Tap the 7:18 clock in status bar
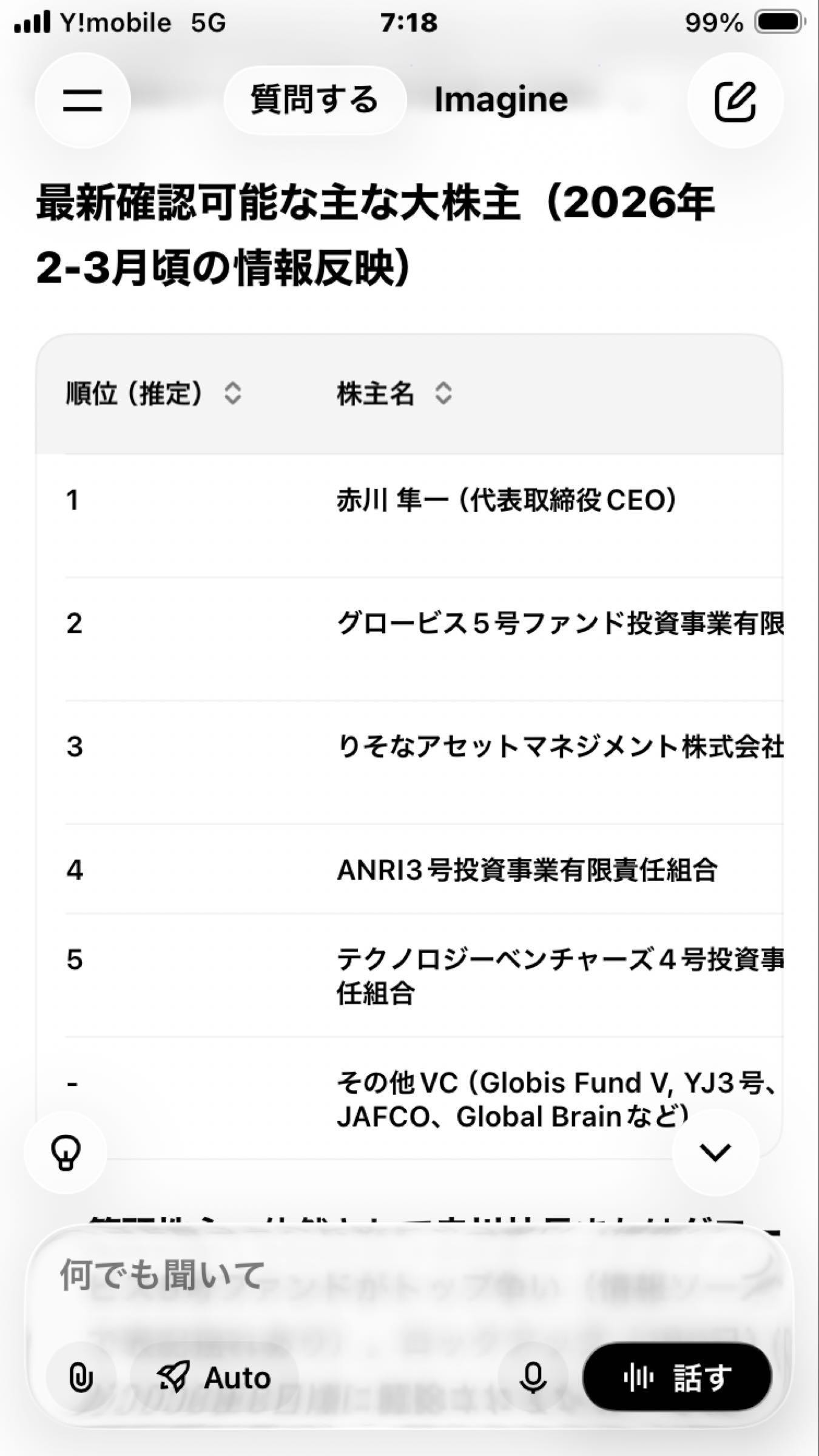819x1456 pixels. pos(409,23)
